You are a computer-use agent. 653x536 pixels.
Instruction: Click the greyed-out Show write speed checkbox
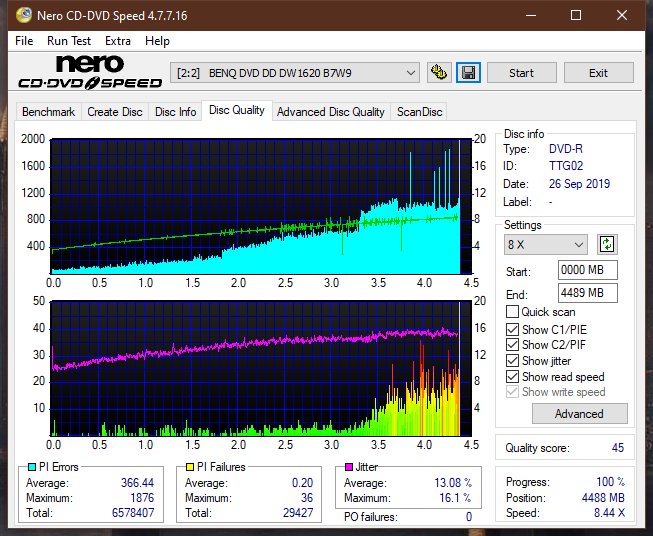[512, 392]
